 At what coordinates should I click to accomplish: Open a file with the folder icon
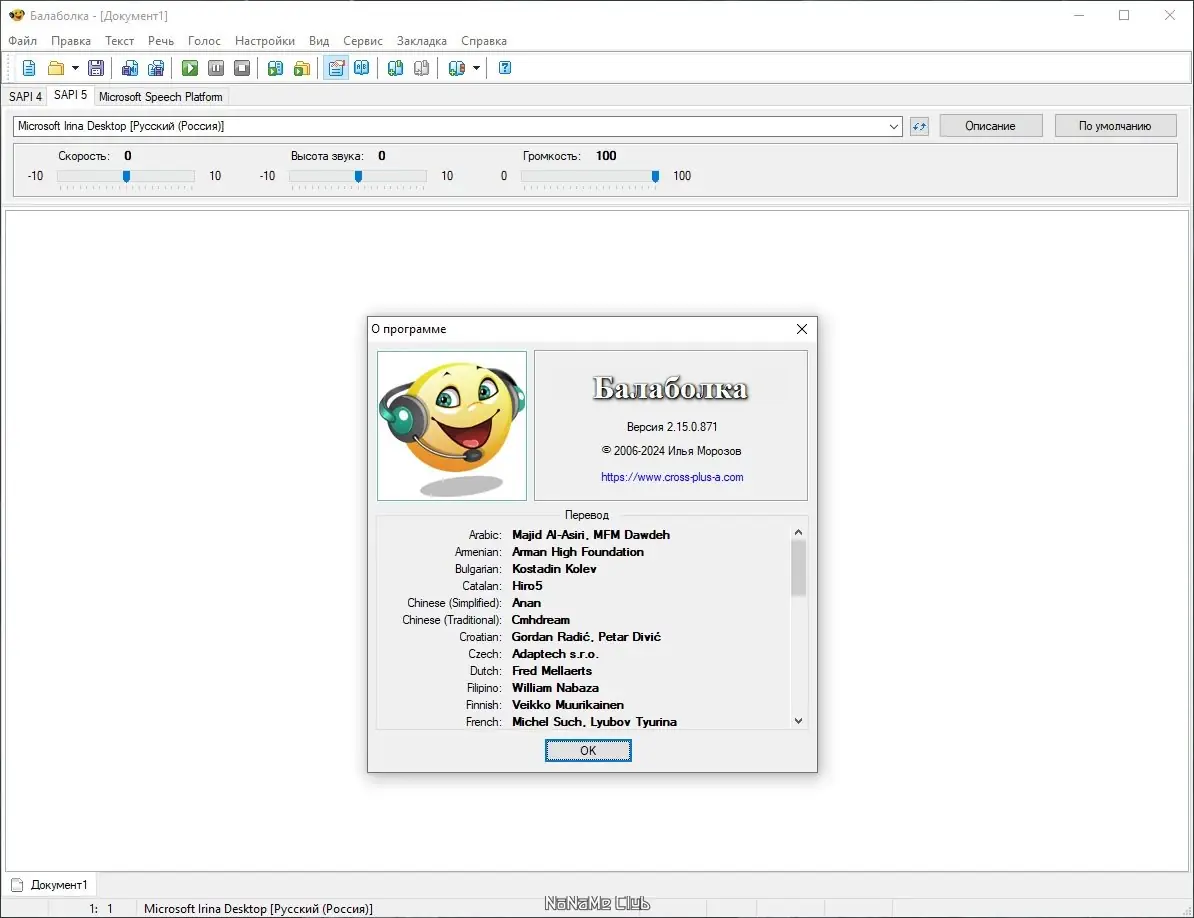click(x=56, y=69)
